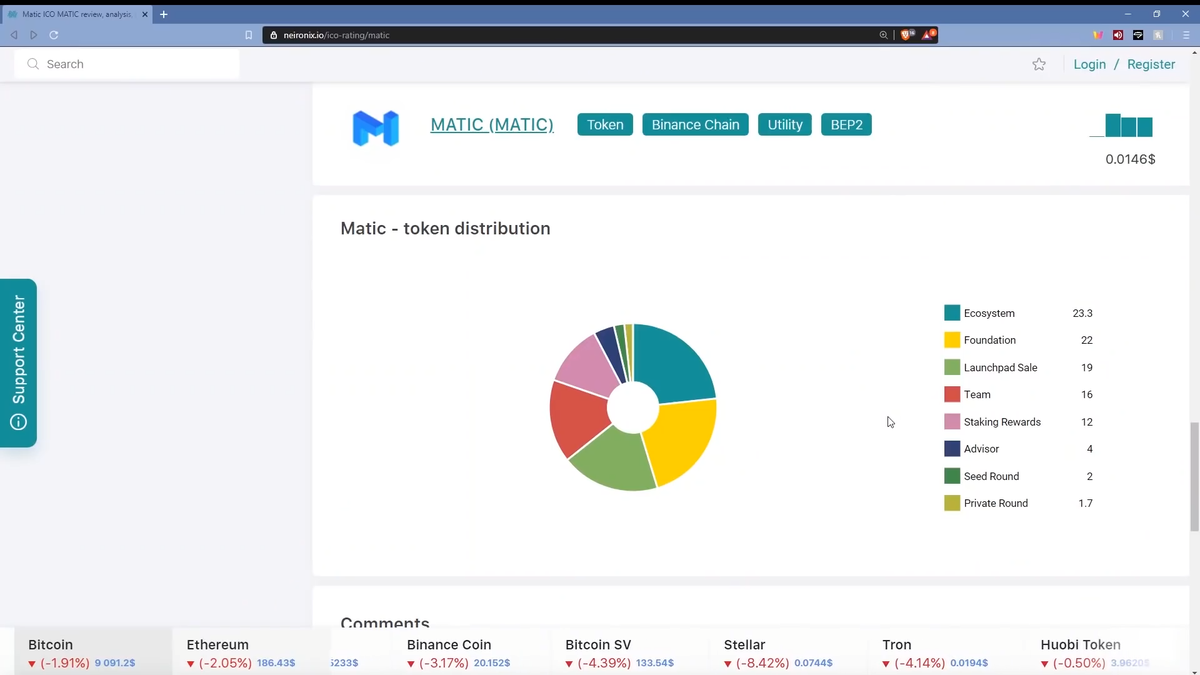
Task: Bookmark this page with the bookmark icon
Action: pyautogui.click(x=249, y=35)
